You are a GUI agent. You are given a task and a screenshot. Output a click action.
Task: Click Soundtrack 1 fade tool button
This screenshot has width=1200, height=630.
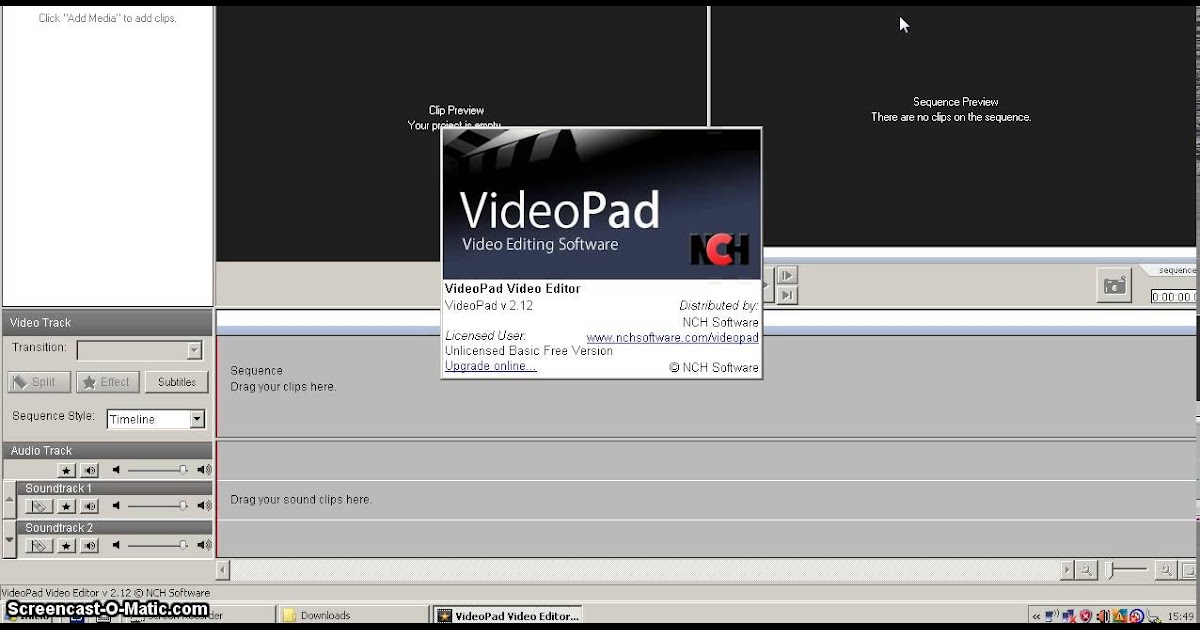pyautogui.click(x=39, y=507)
